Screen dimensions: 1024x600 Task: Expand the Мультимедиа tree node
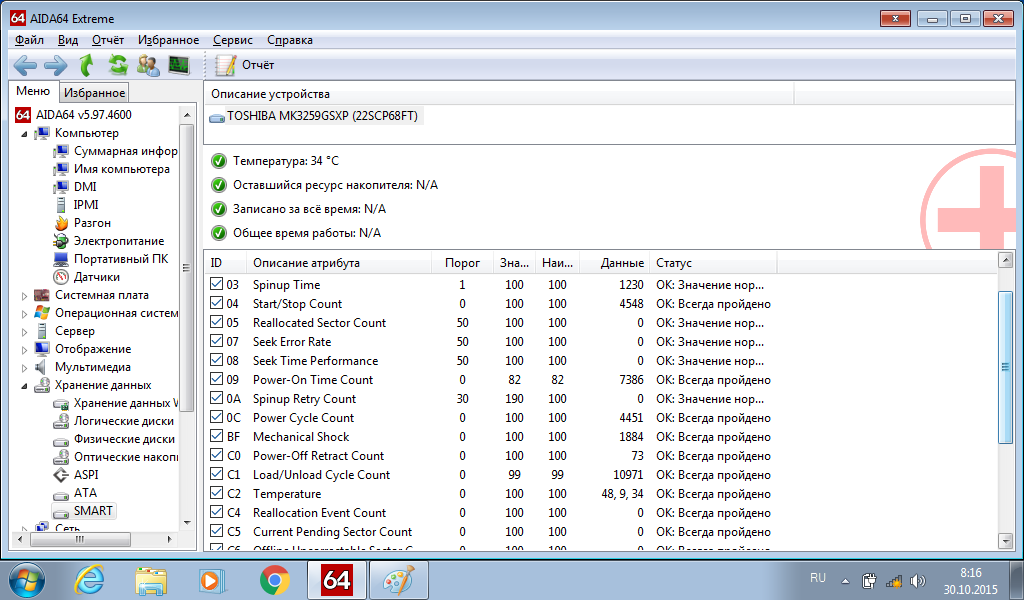click(x=25, y=368)
